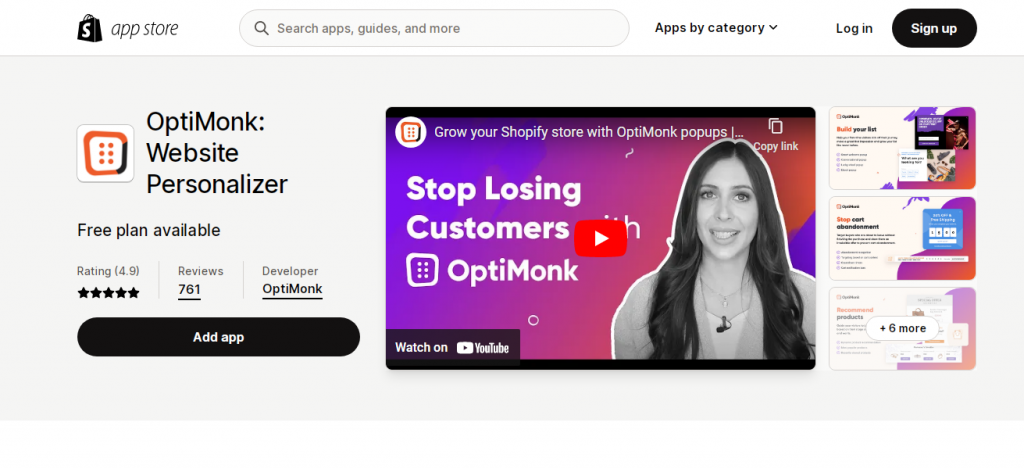The height and width of the screenshot is (469, 1024).
Task: Play the YouTube video
Action: coord(600,238)
